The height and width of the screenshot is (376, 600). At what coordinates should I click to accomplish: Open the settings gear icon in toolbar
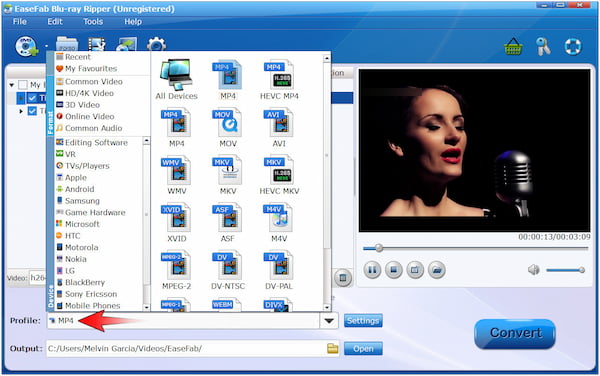(x=157, y=44)
